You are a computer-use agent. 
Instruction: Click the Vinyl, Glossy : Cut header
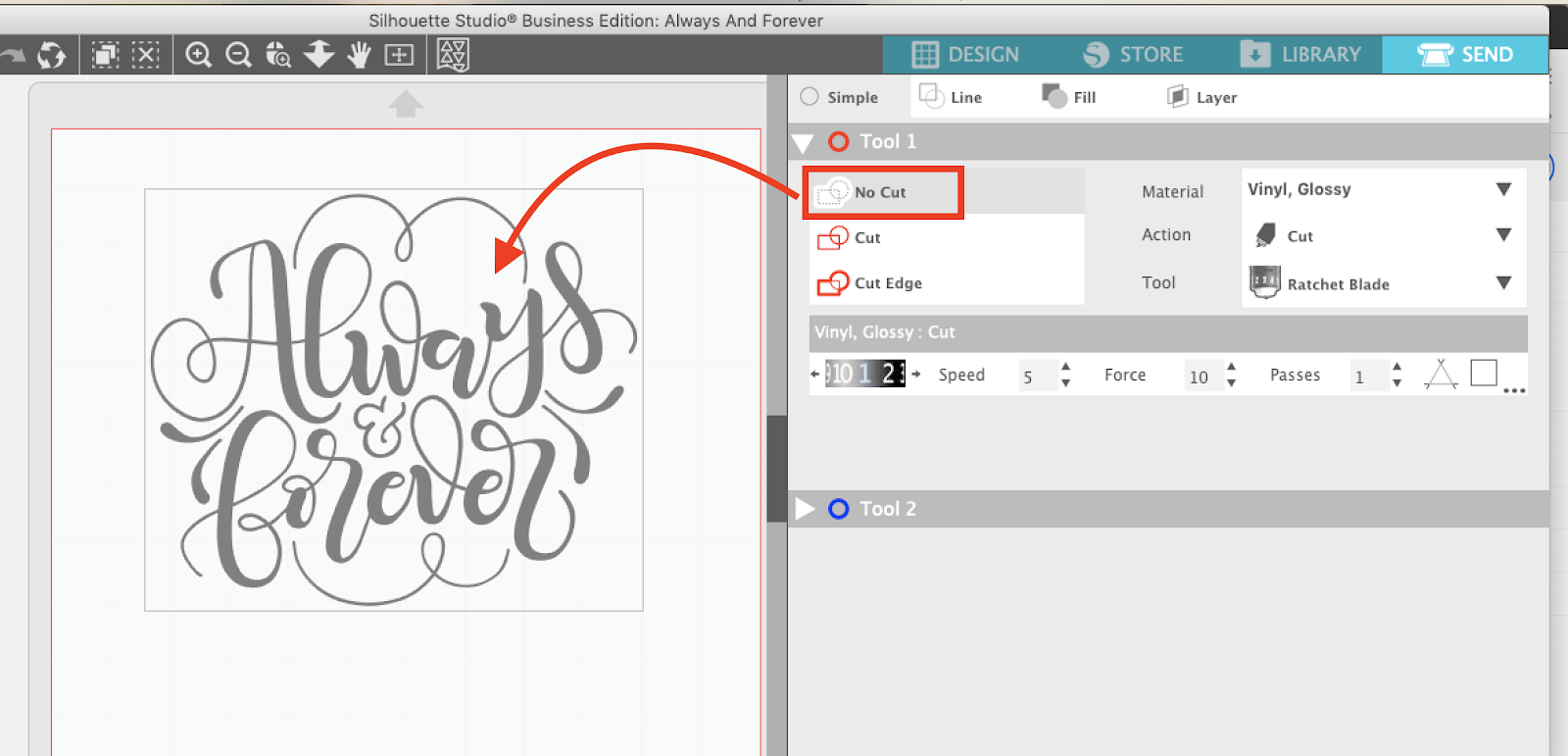coord(1168,332)
